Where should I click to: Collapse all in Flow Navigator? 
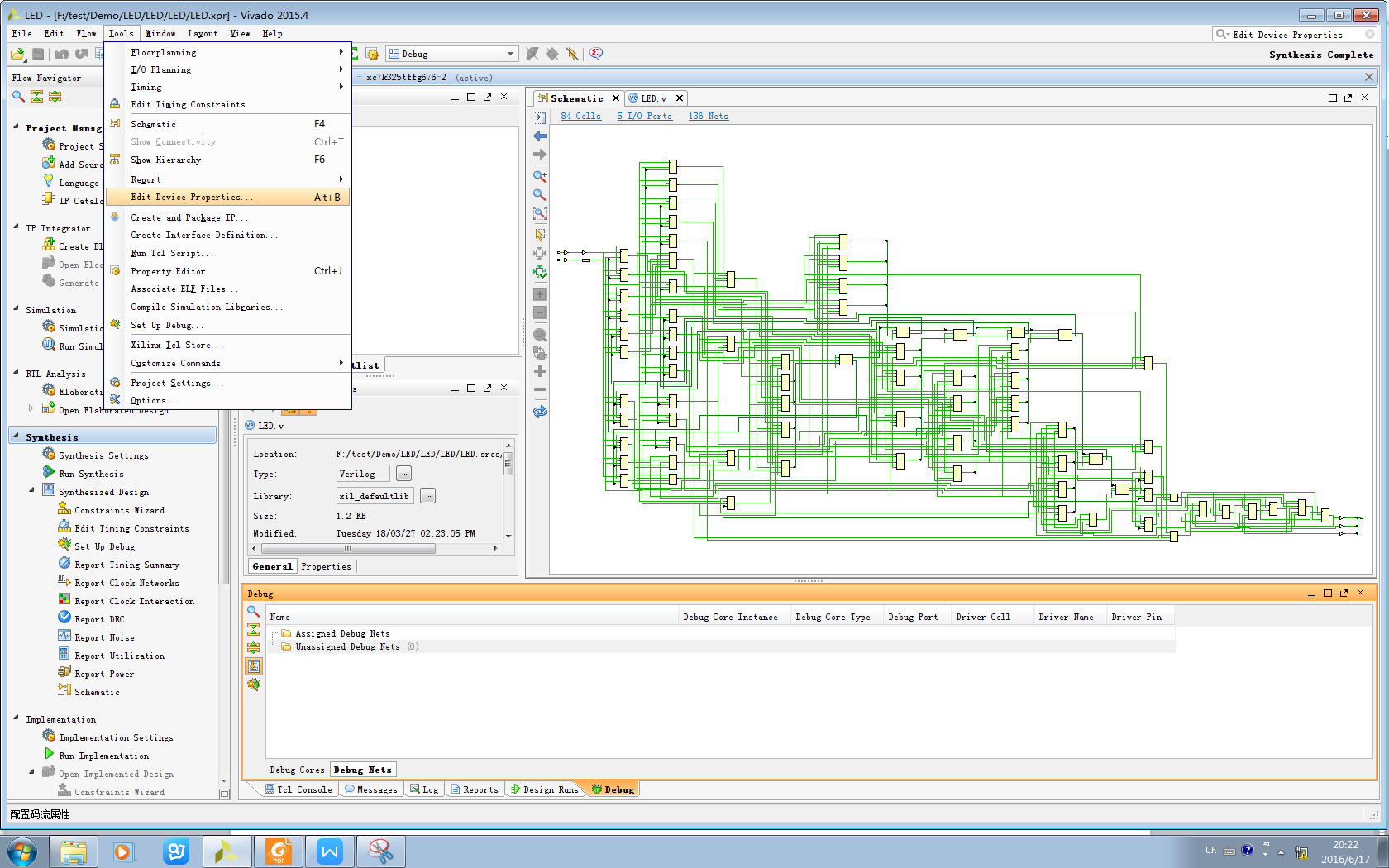36,97
